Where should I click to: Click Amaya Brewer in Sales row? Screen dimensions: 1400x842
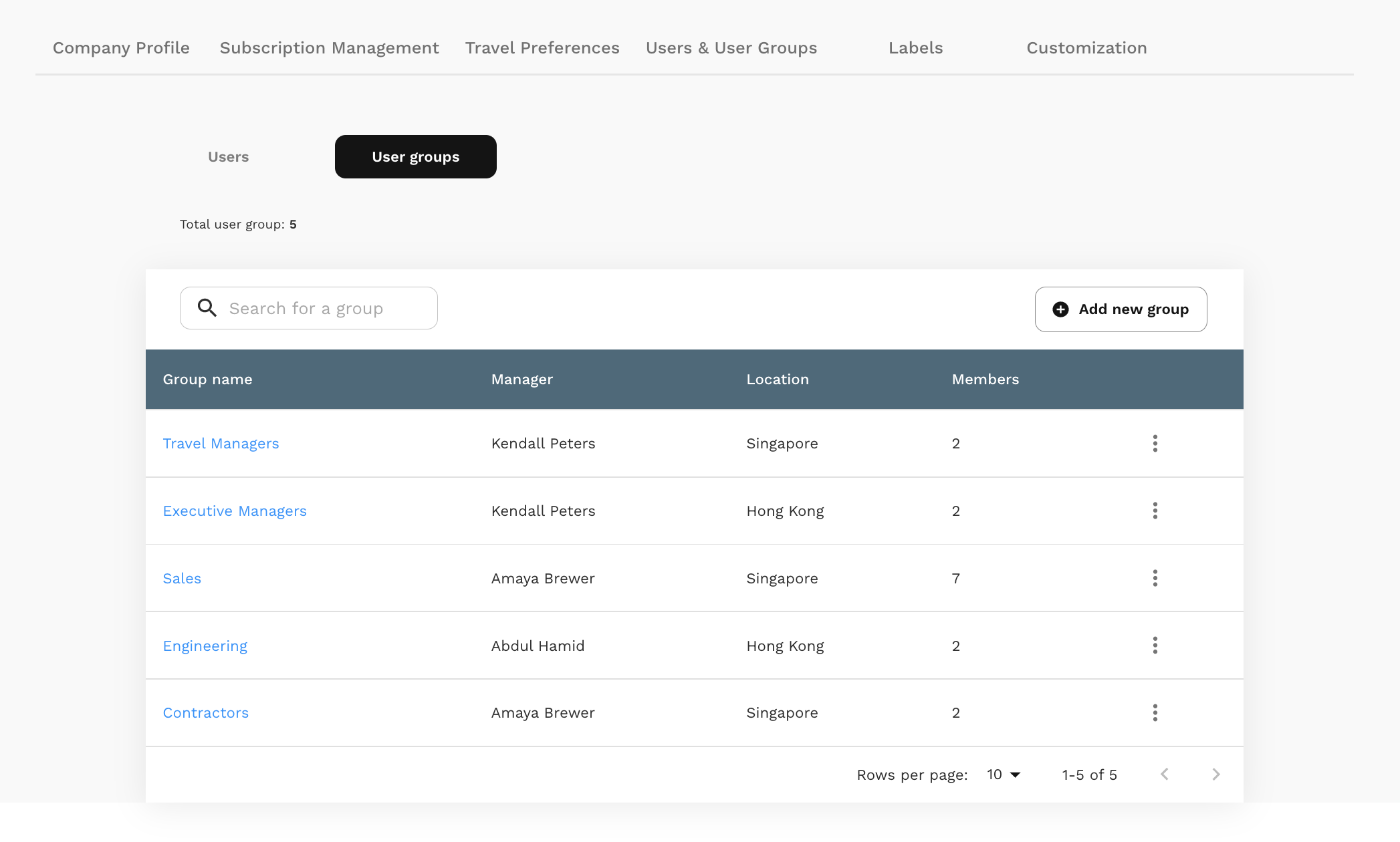(543, 579)
